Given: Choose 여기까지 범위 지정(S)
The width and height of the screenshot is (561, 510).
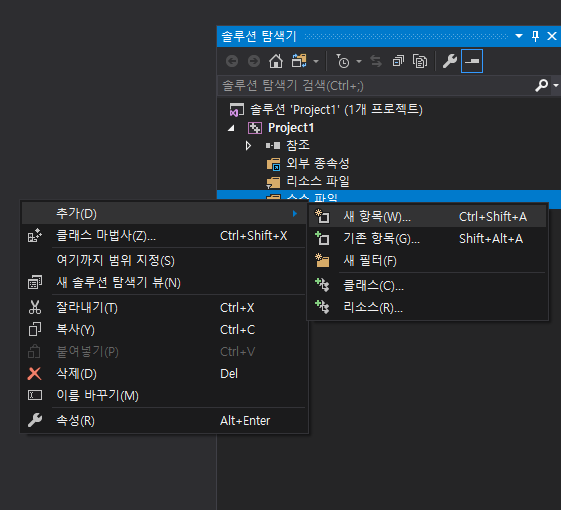Looking at the screenshot, I should pyautogui.click(x=164, y=261).
